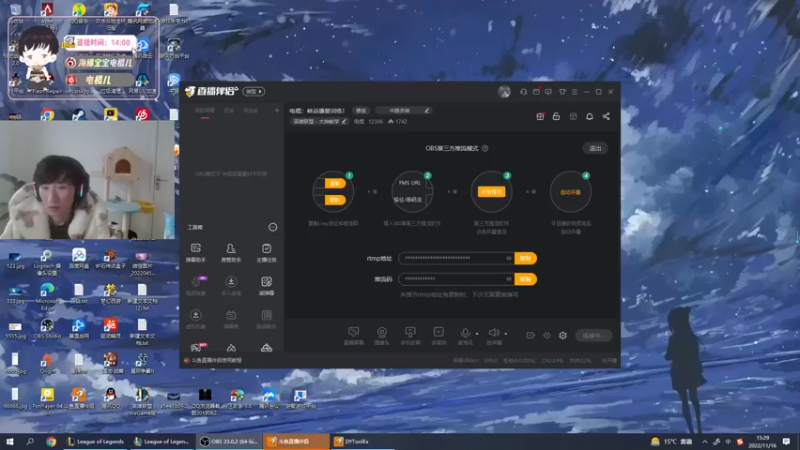Open taskbar search magnifier
The image size is (800, 450).
coord(30,441)
